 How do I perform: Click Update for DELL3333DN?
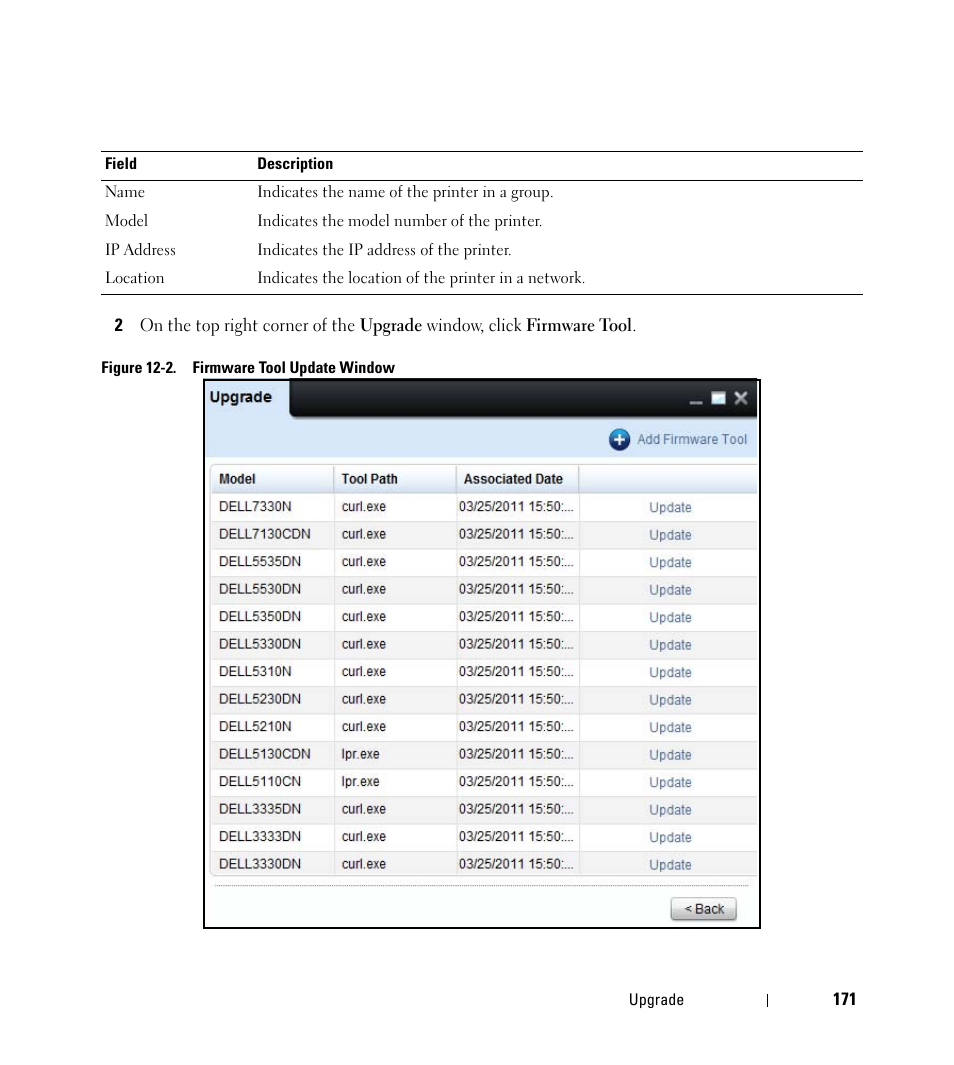tap(669, 837)
